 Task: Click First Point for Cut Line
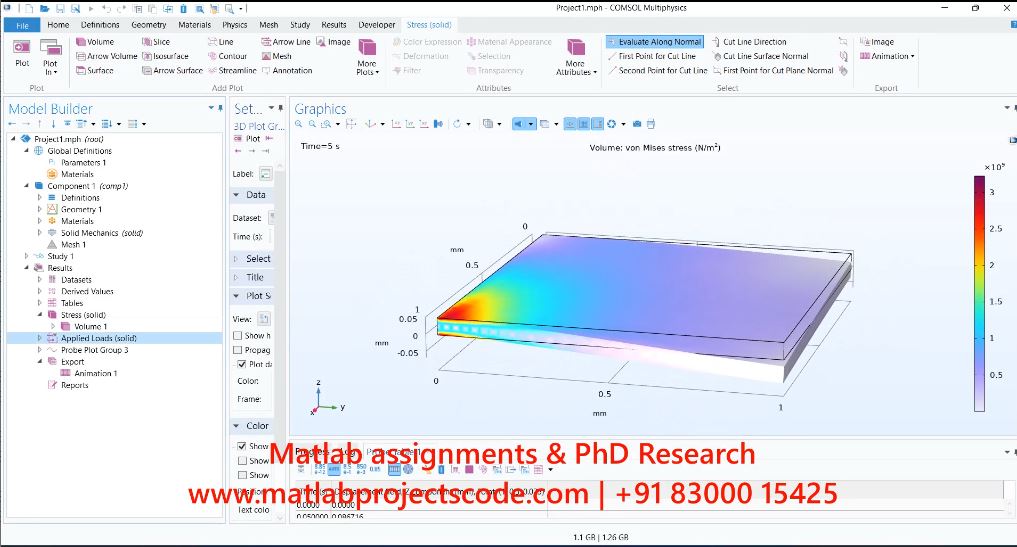(x=651, y=56)
